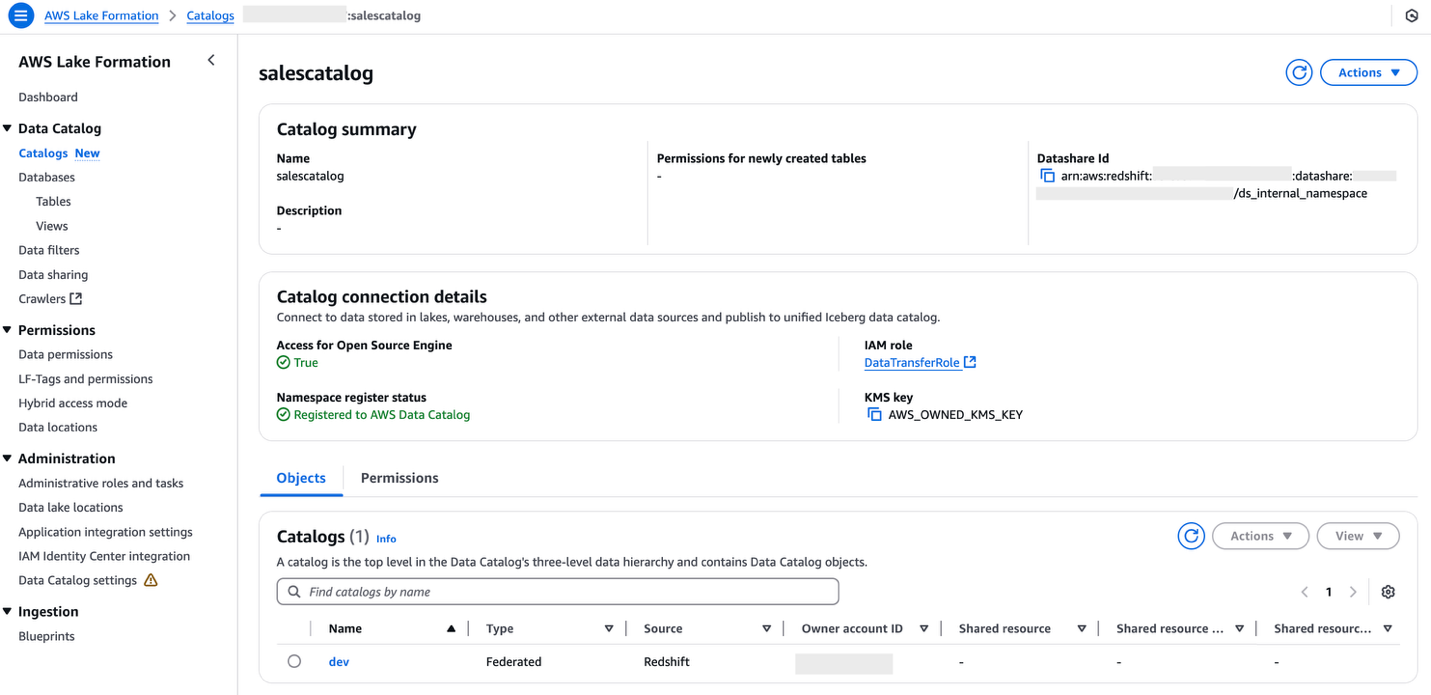Collapse the Permissions sidebar section
This screenshot has width=1431, height=695.
[8, 330]
